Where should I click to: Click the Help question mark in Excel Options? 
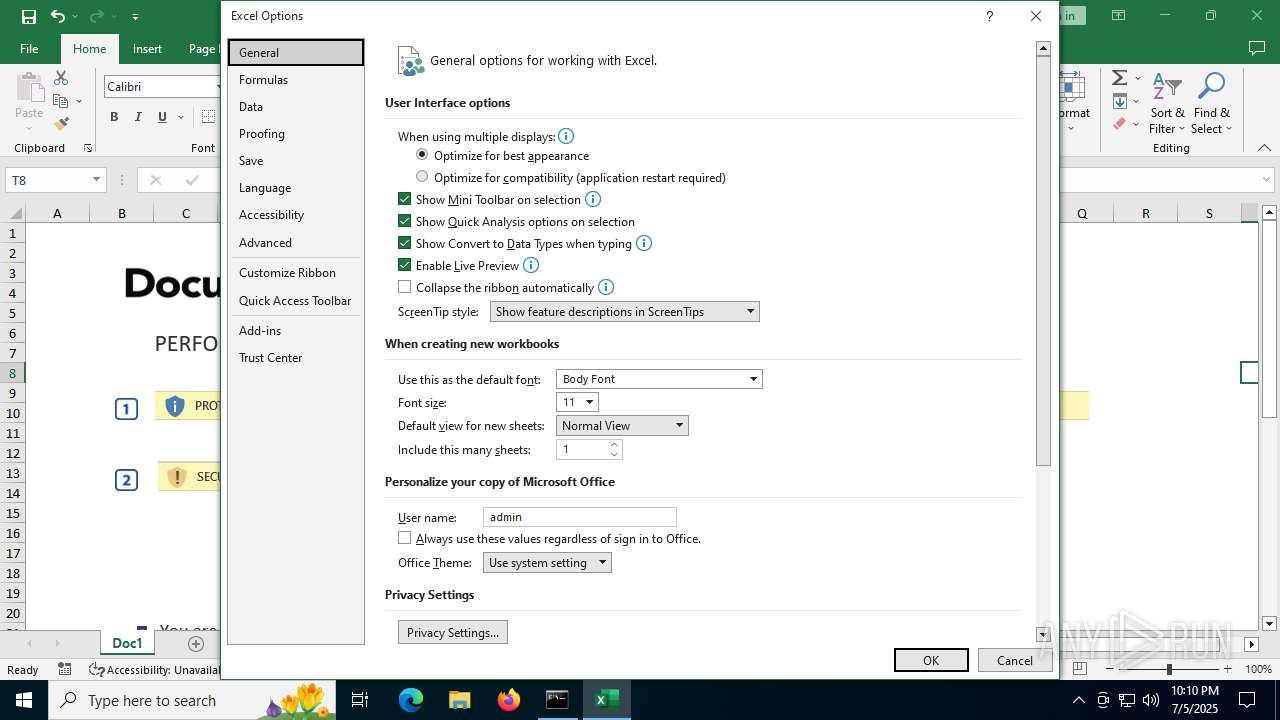coord(989,16)
